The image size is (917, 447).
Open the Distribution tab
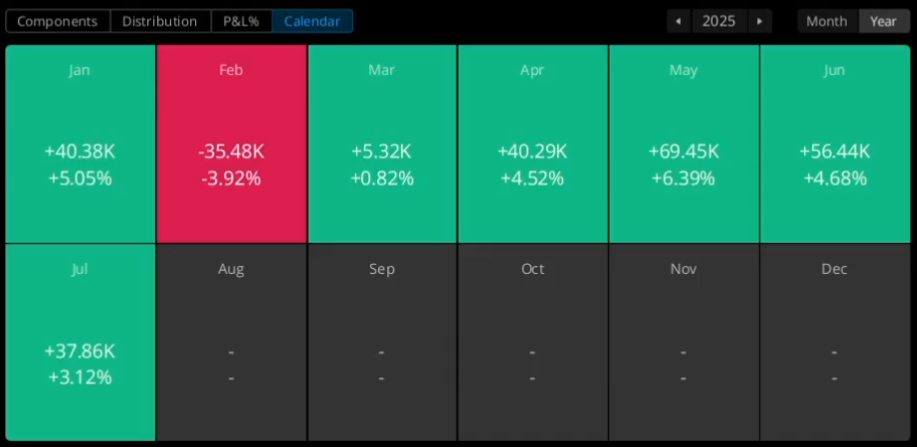pos(160,21)
